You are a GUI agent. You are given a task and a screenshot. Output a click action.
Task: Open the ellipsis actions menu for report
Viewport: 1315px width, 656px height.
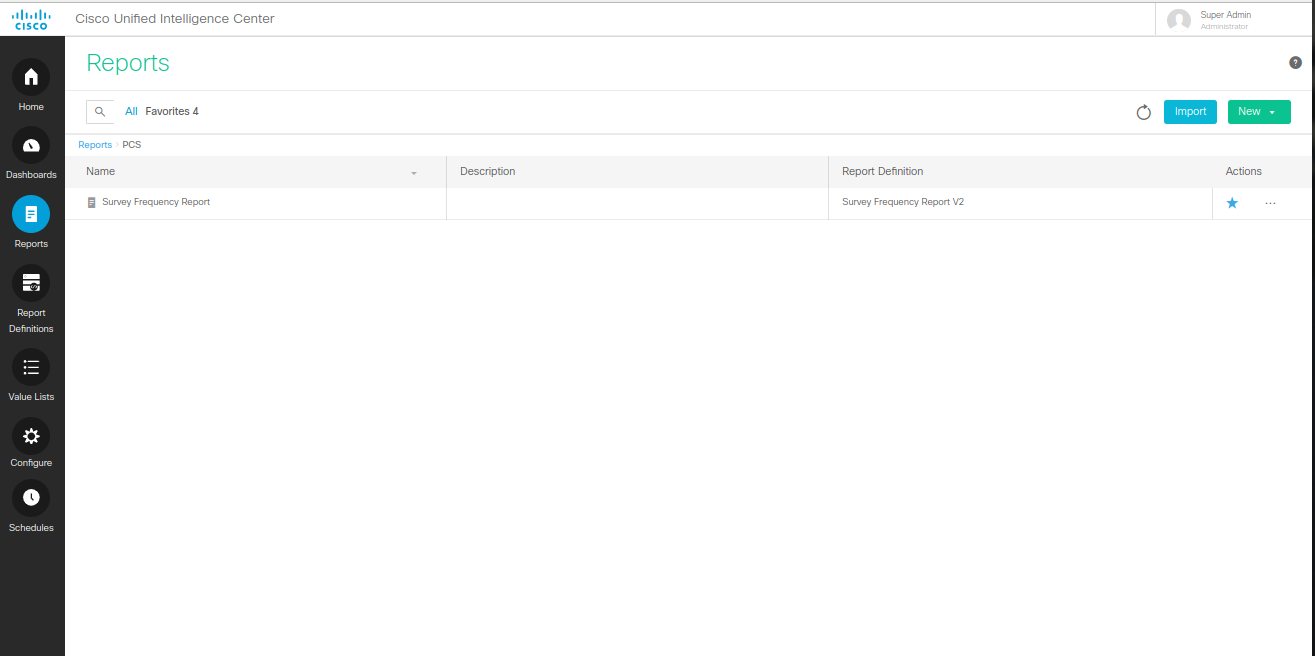tap(1270, 203)
